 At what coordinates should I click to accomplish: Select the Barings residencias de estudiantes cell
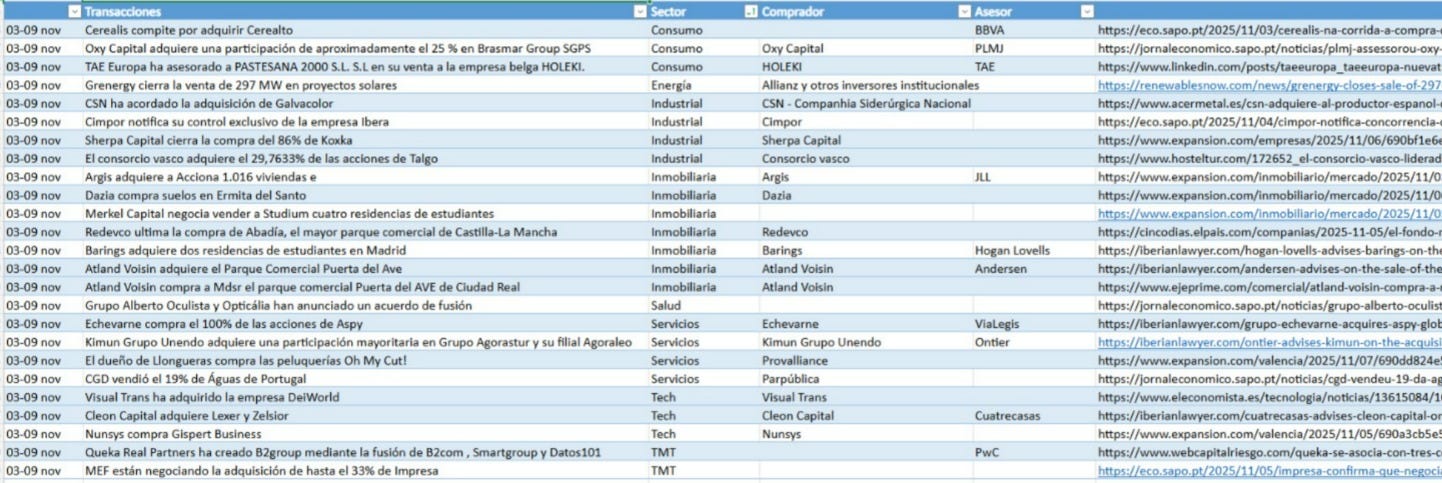point(365,250)
